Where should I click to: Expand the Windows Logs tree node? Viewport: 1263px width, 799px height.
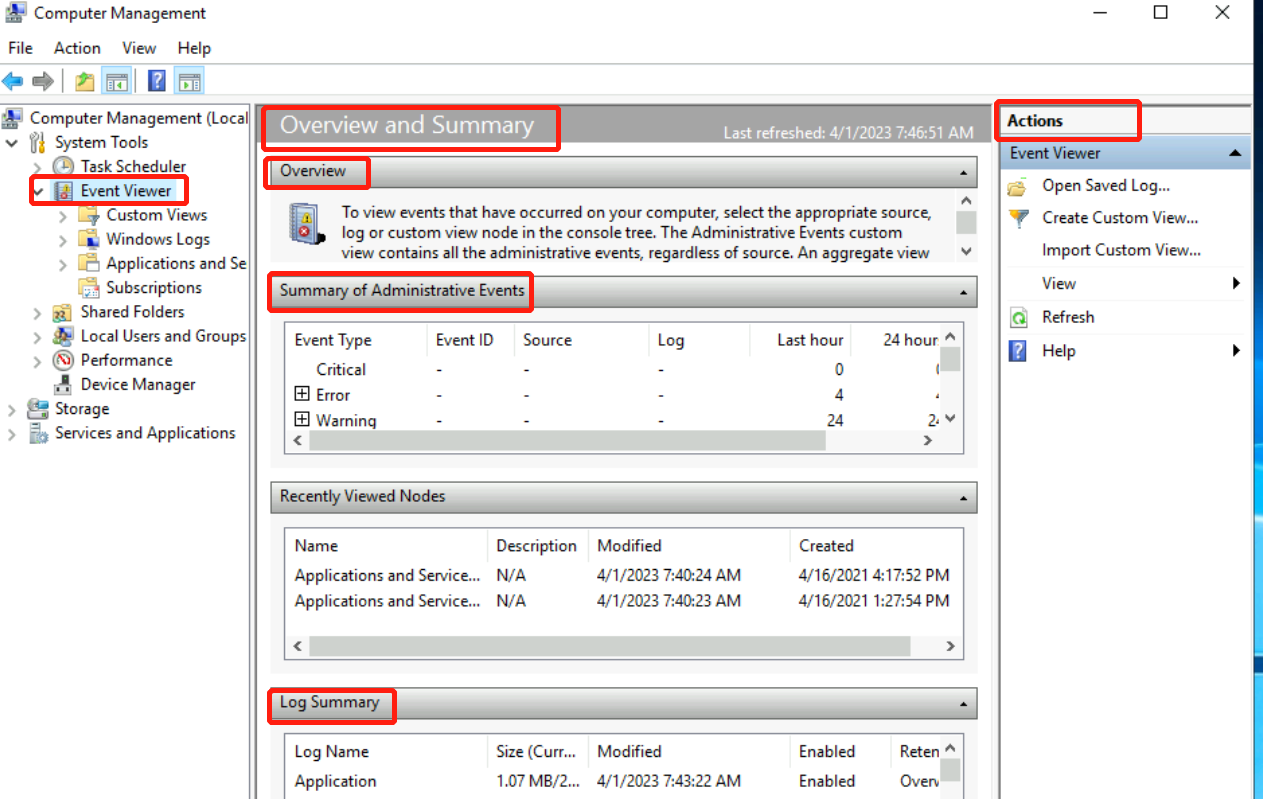tap(64, 240)
